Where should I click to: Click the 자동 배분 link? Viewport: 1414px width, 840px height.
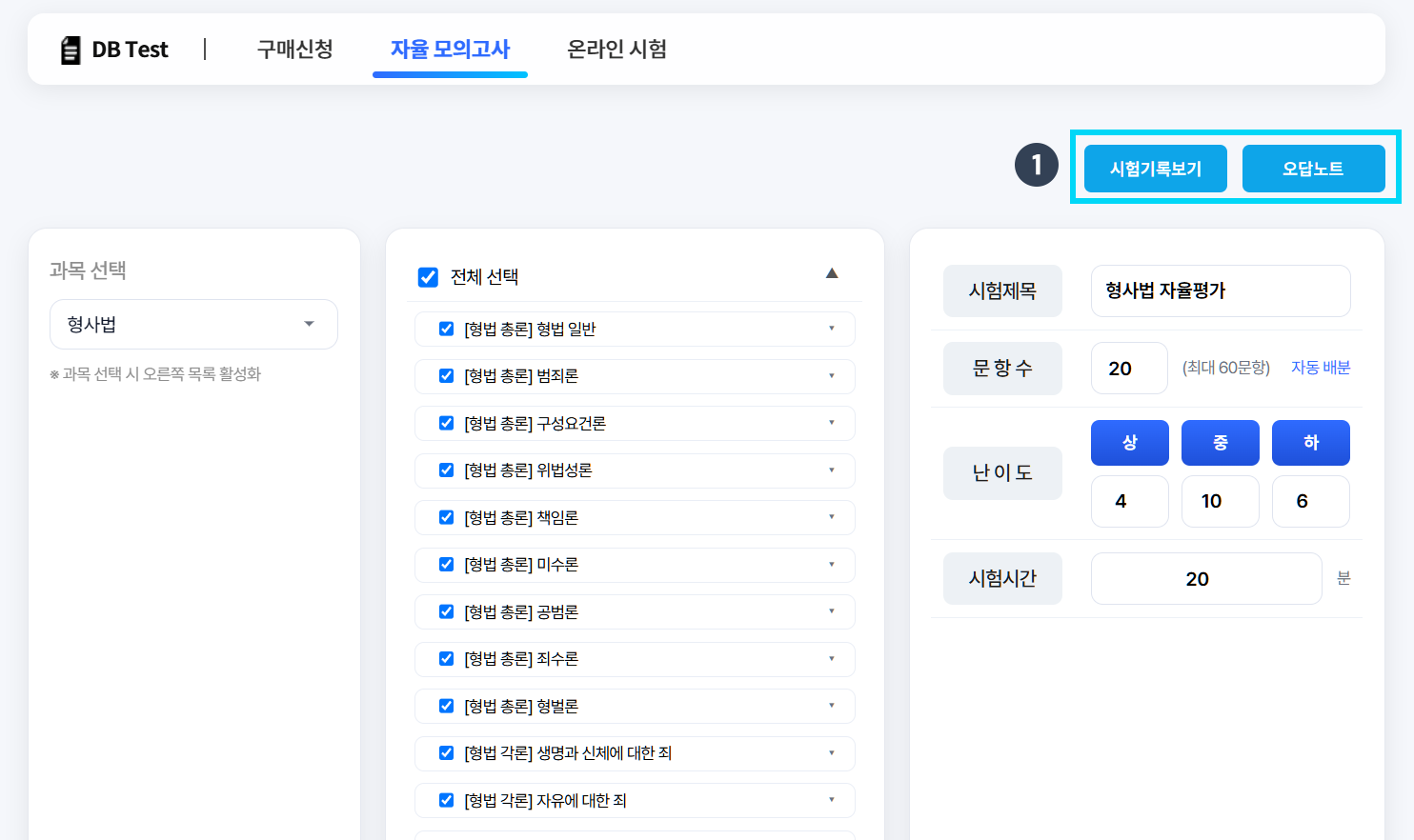point(1321,368)
